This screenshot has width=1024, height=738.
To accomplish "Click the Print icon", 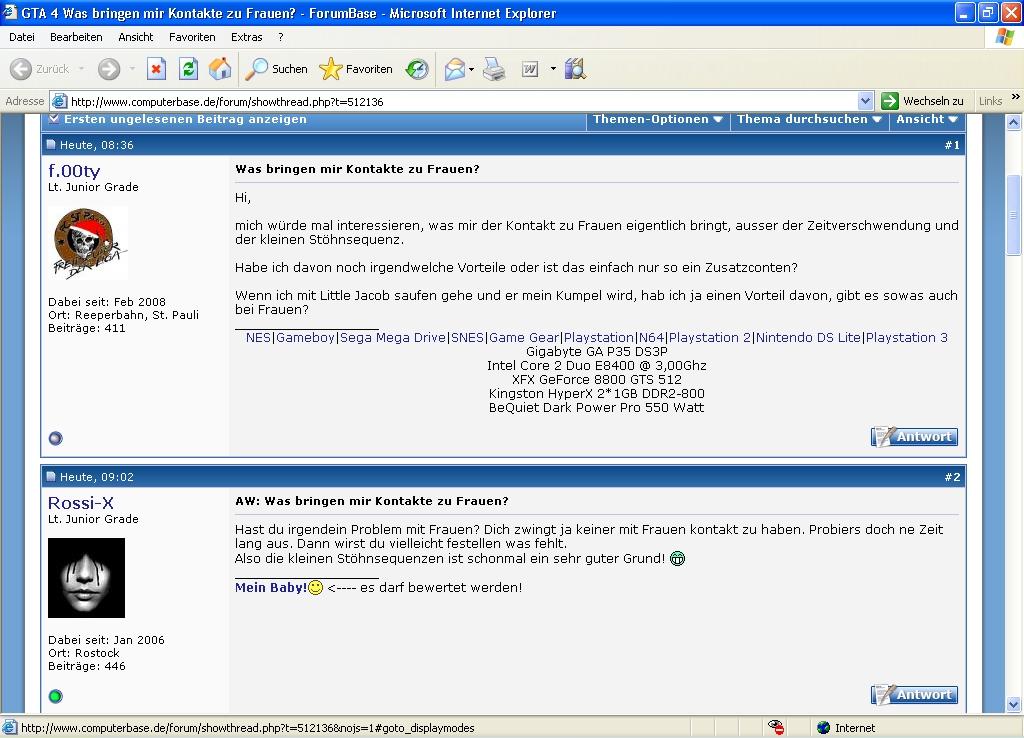I will 494,69.
